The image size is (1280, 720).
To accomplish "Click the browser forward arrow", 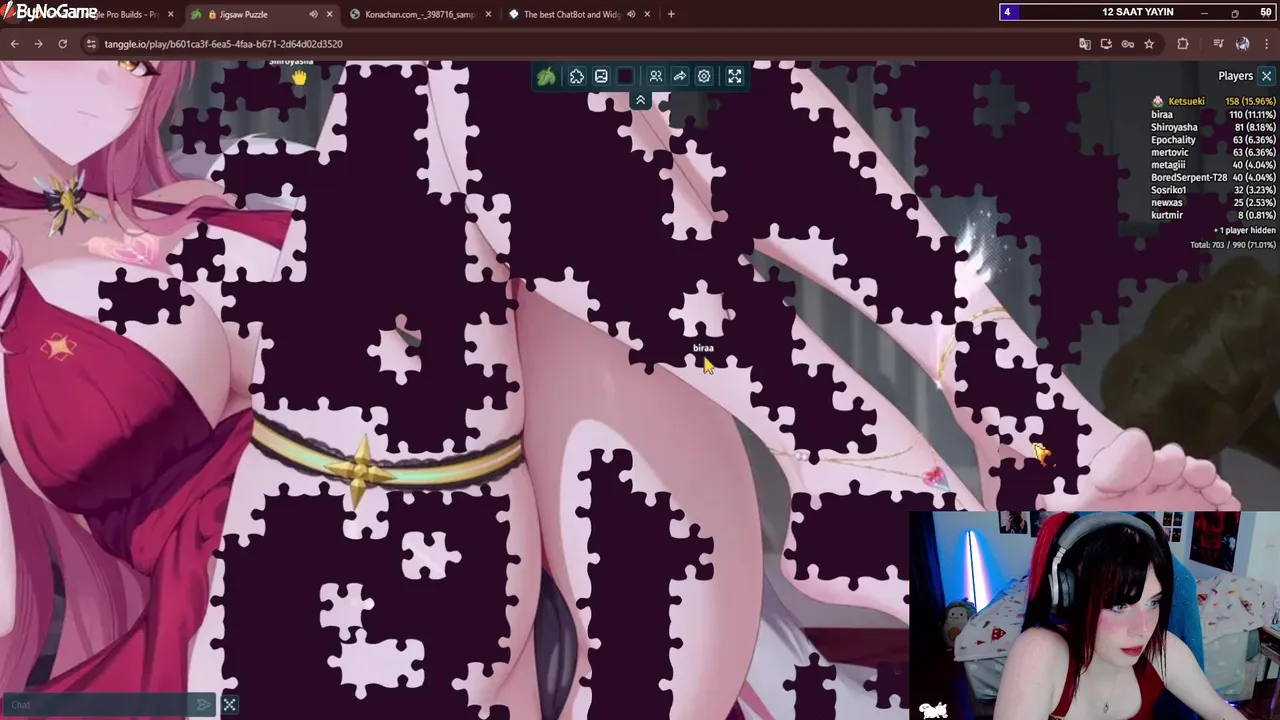I will click(x=38, y=44).
